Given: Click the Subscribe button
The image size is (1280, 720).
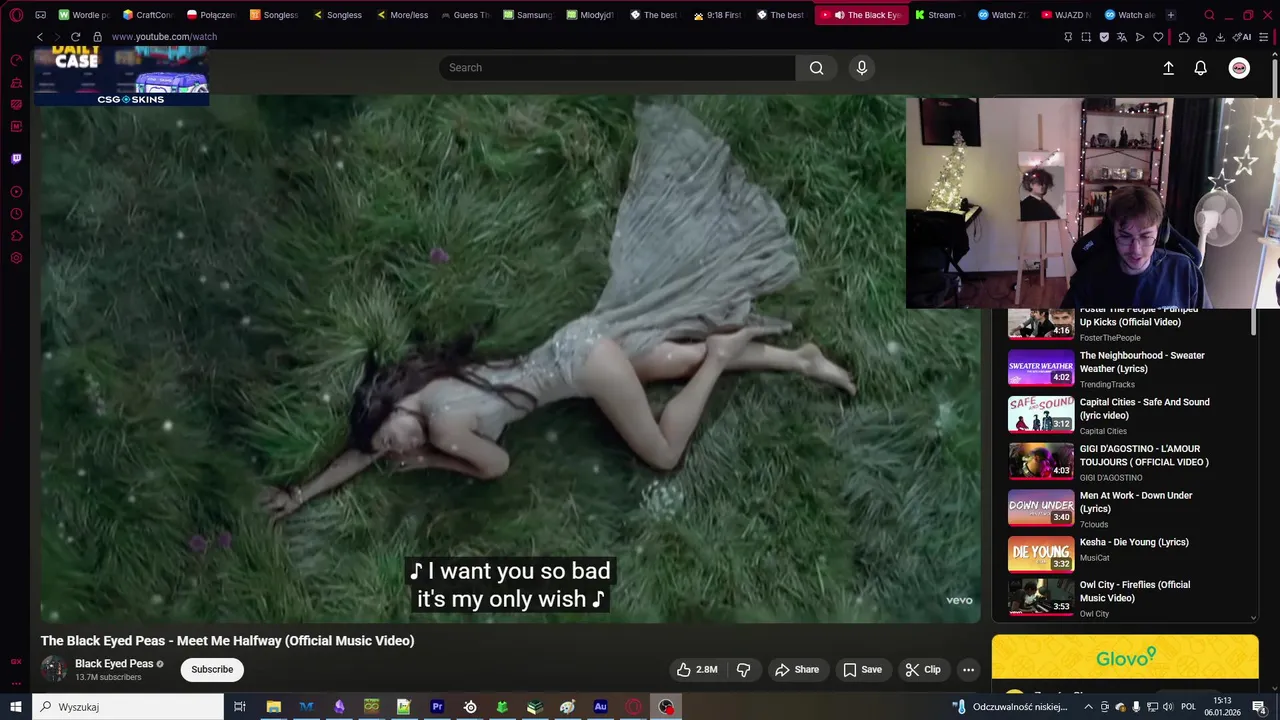Looking at the screenshot, I should 212,670.
